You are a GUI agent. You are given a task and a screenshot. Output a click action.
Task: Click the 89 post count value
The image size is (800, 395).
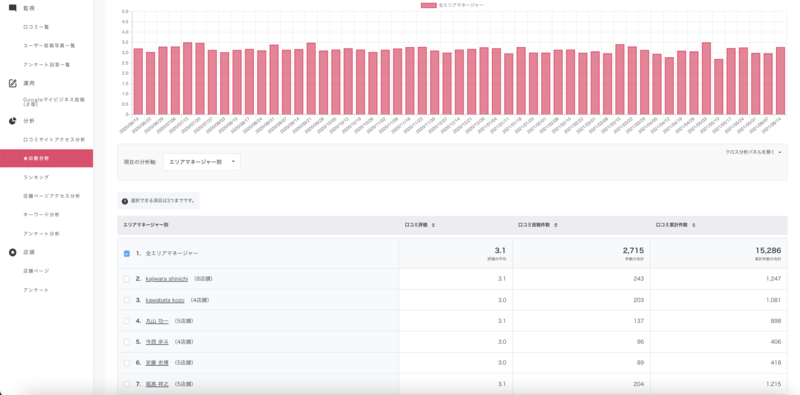pyautogui.click(x=640, y=363)
